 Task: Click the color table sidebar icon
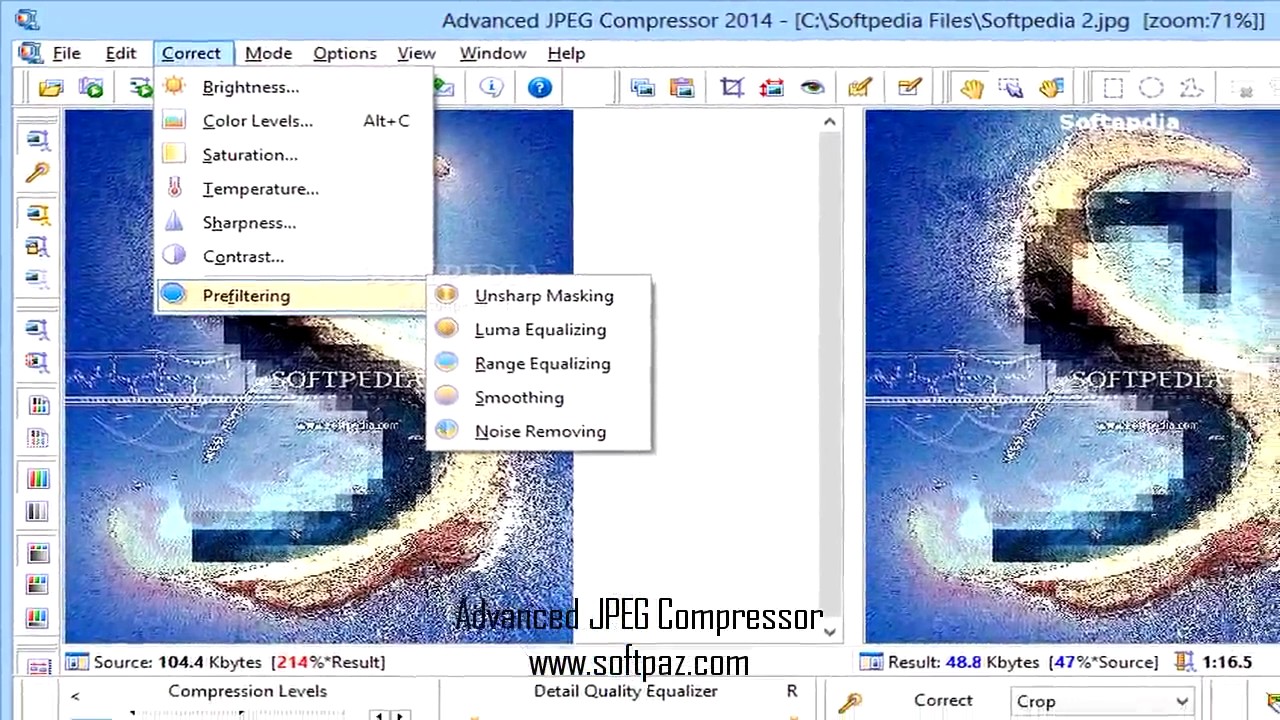click(37, 405)
